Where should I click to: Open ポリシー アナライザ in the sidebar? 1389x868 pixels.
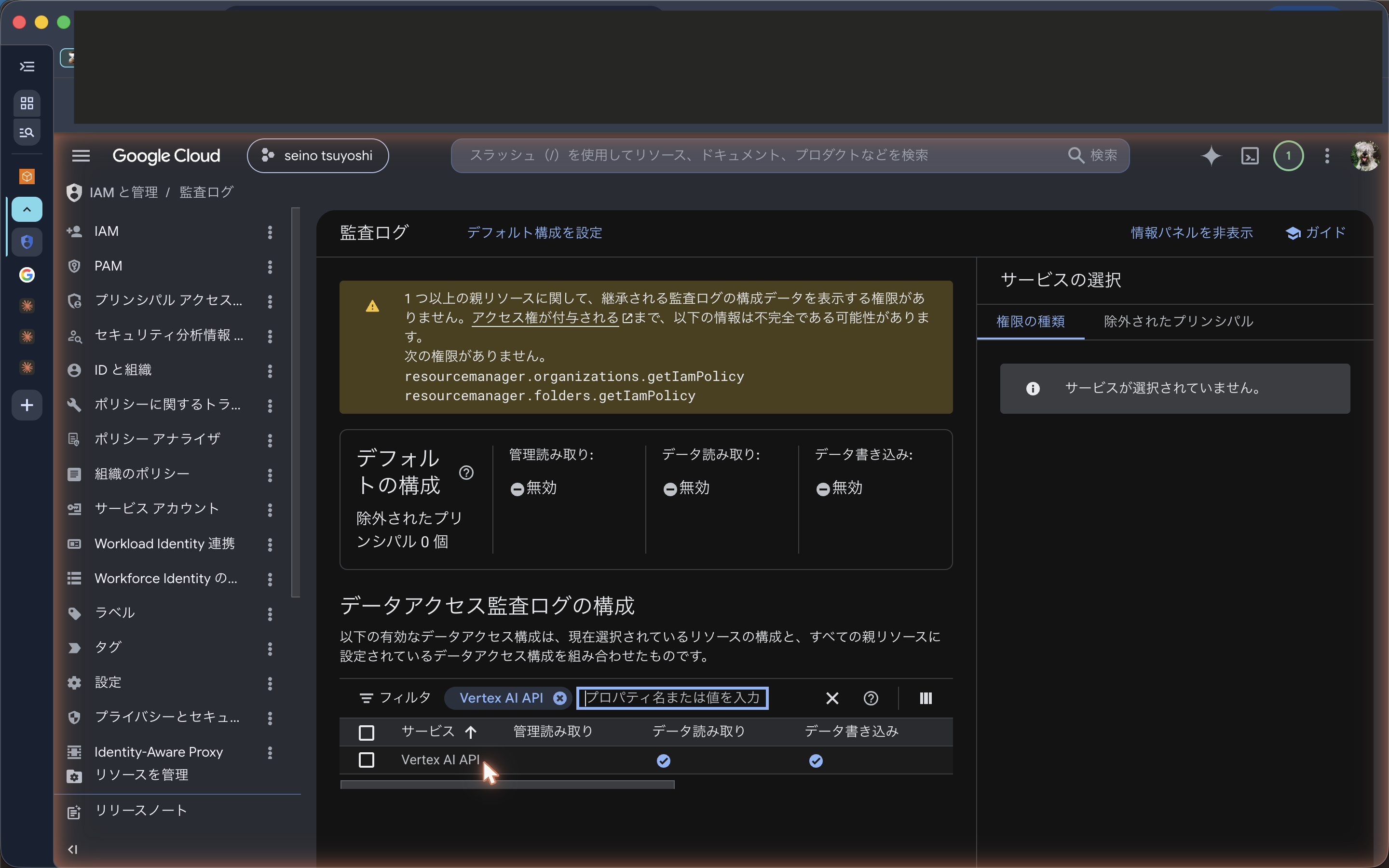tap(157, 439)
